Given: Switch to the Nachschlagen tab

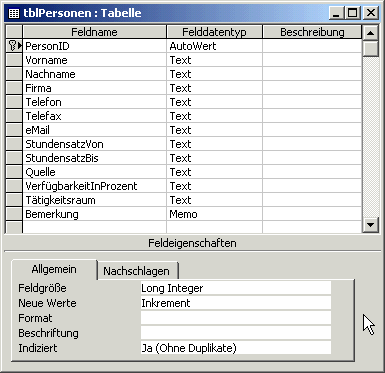Looking at the screenshot, I should point(137,271).
